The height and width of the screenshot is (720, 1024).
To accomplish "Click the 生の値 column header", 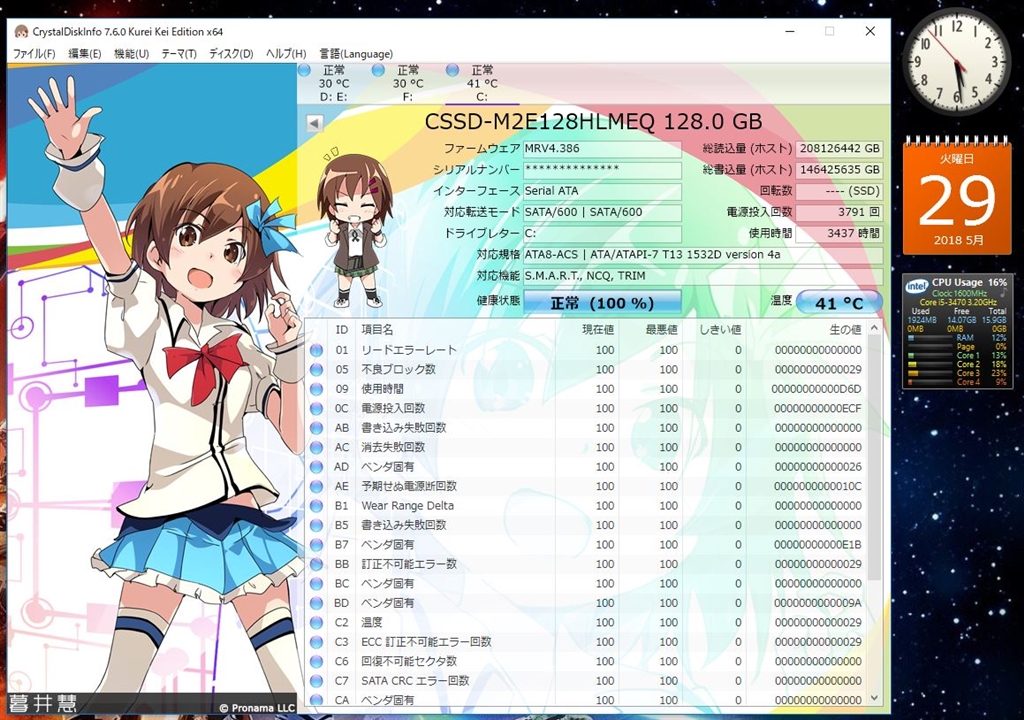I will pos(806,330).
